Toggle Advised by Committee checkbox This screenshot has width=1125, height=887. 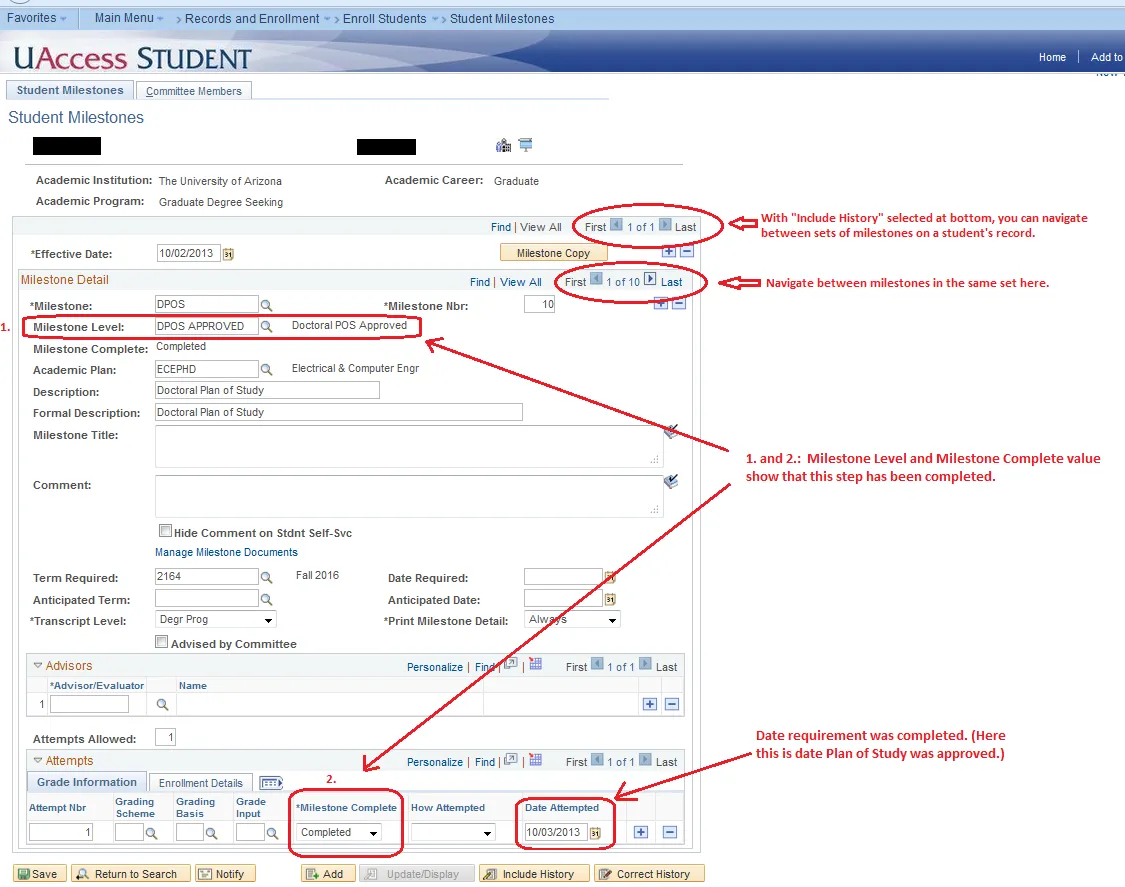tap(162, 642)
